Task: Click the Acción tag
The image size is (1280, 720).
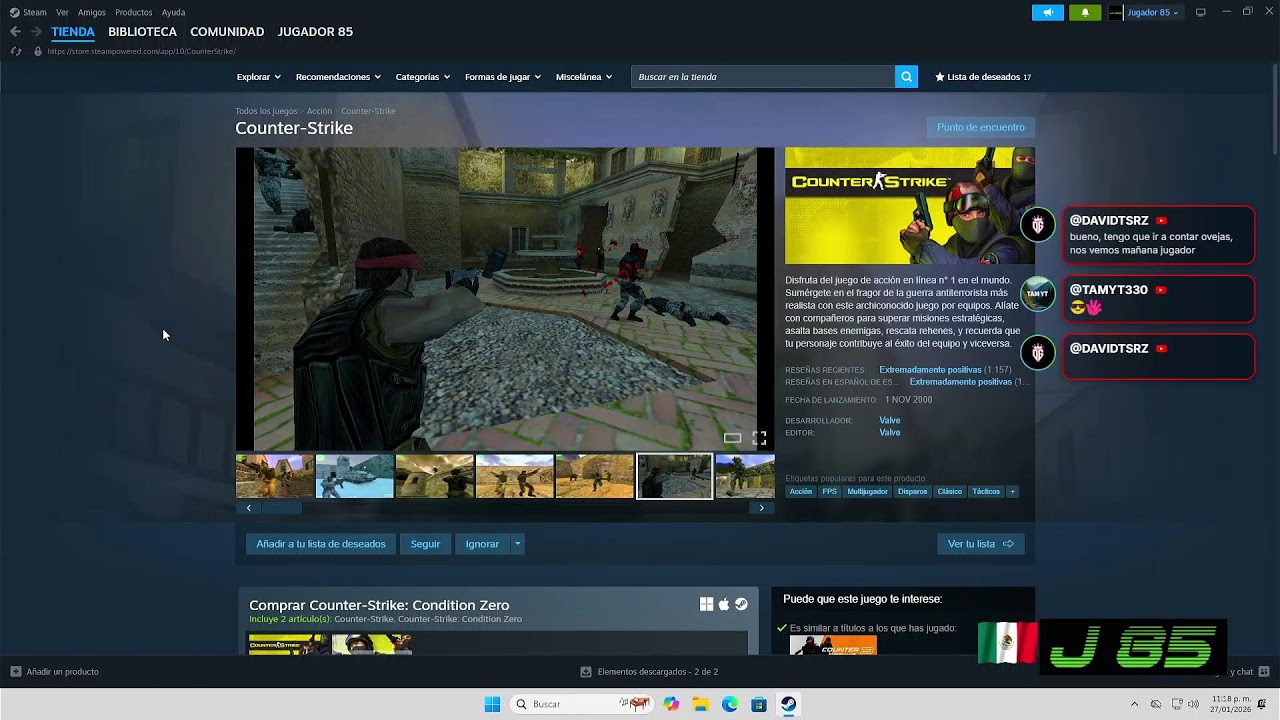Action: (x=801, y=492)
